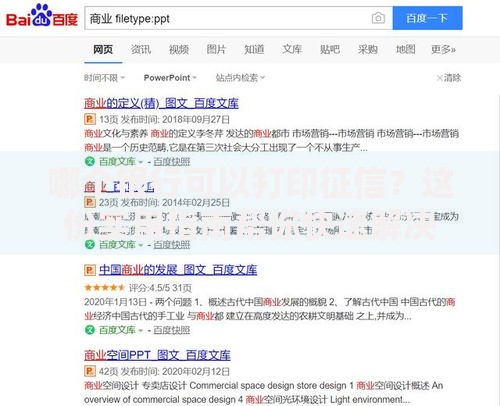This screenshot has height=406, width=500.
Task: Expand the 更多» menu
Action: pyautogui.click(x=443, y=50)
